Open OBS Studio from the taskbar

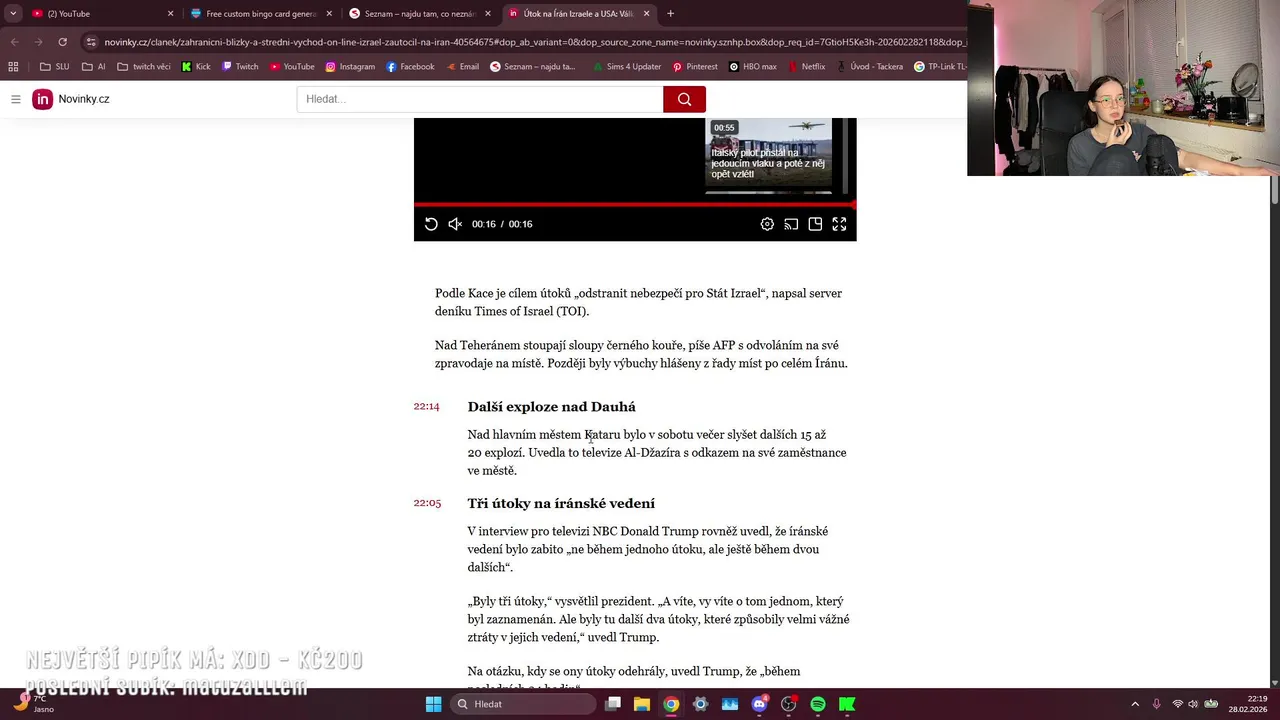pyautogui.click(x=789, y=704)
